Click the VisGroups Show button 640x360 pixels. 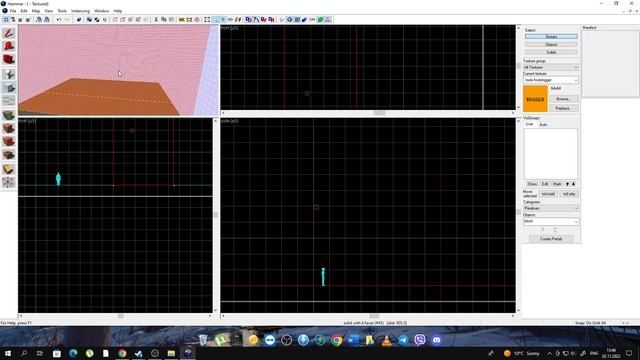pyautogui.click(x=532, y=184)
